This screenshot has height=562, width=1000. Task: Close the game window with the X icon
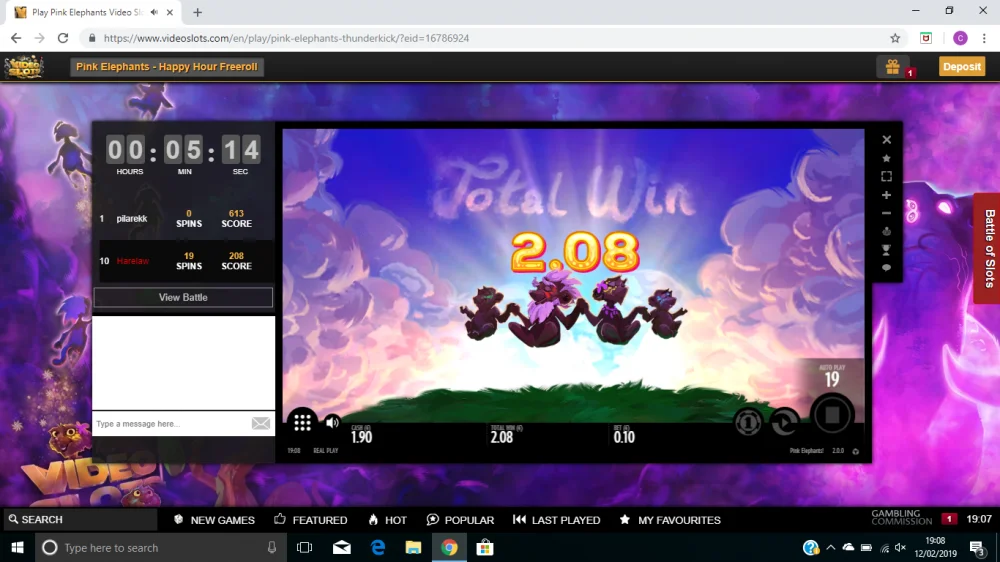point(886,140)
